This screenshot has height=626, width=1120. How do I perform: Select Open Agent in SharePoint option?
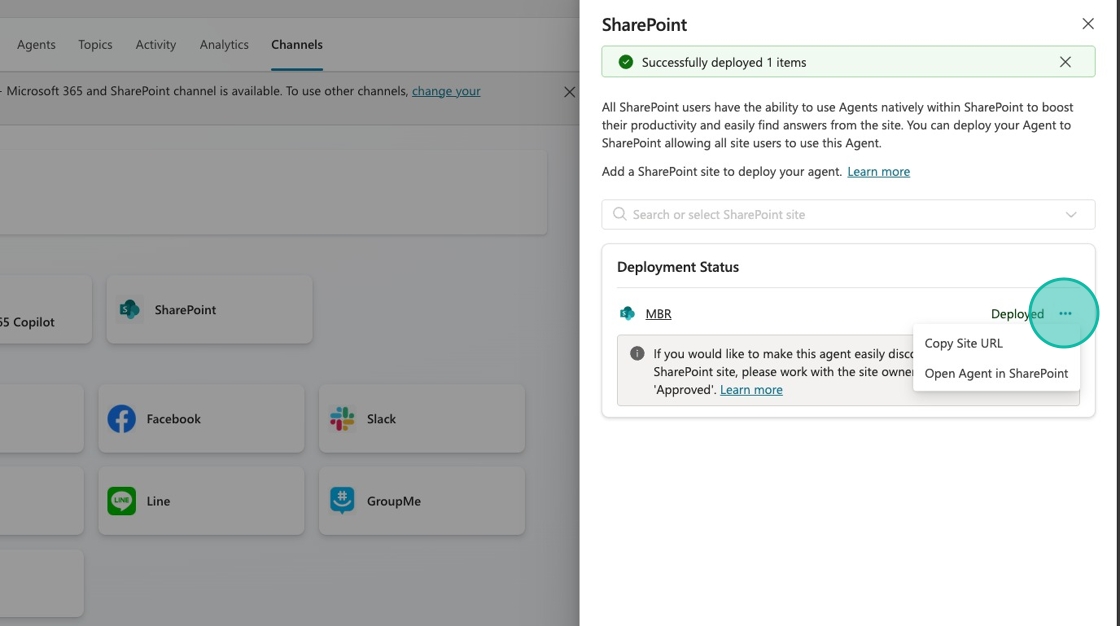click(996, 373)
